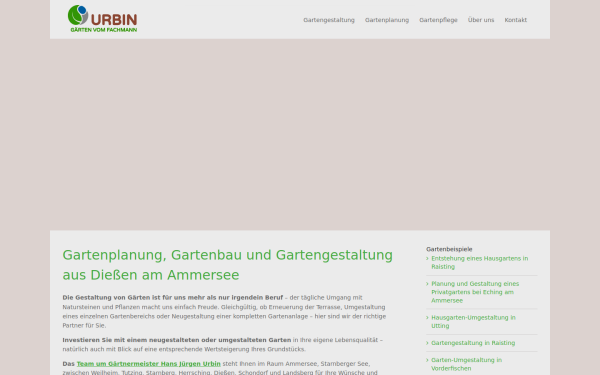600x375 pixels.
Task: Click the Gartenplanung, Gartenbau und Gartengestaltung headline
Action: (x=227, y=265)
